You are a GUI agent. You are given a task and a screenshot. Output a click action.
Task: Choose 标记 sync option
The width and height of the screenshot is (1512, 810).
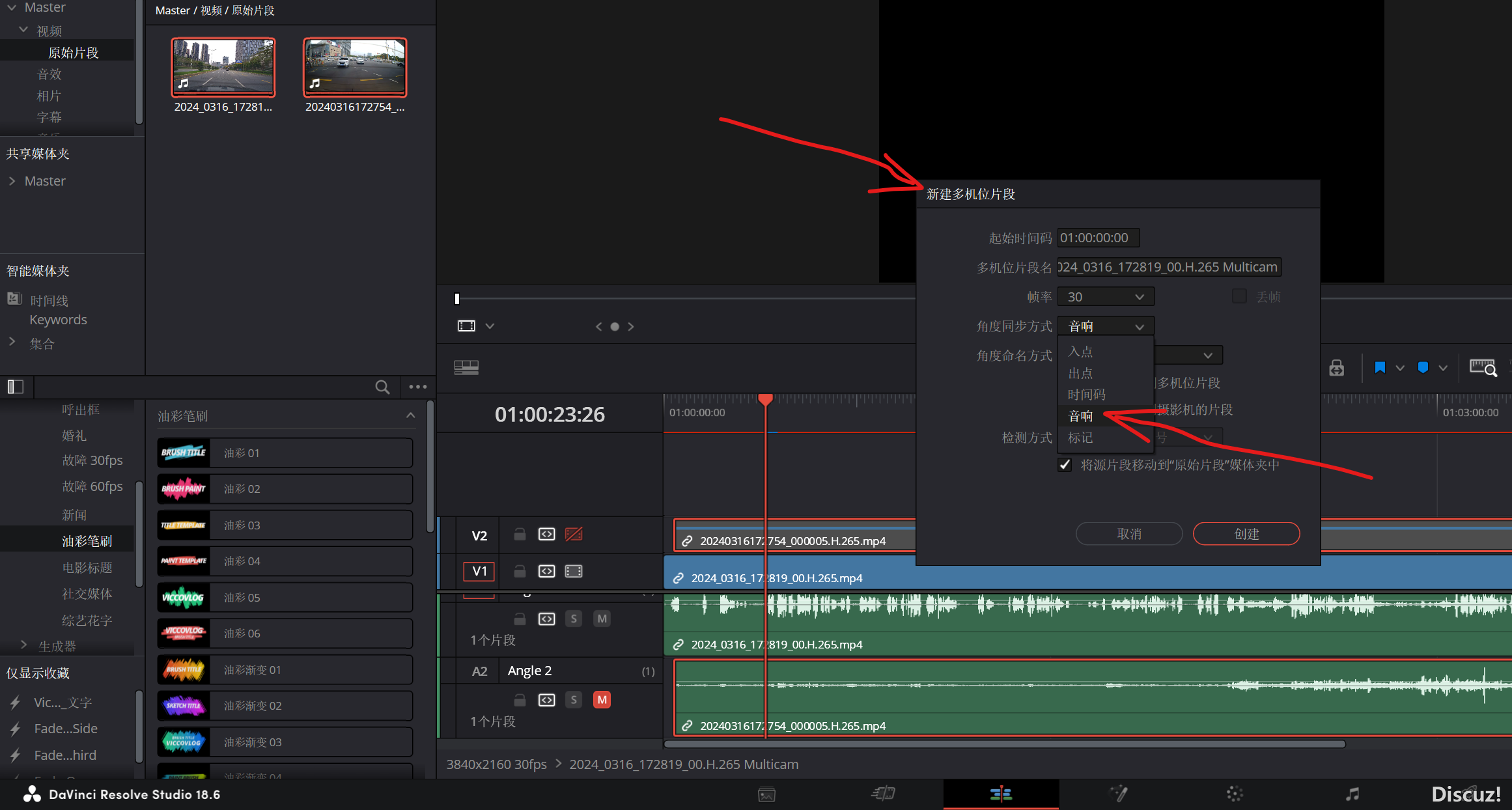(x=1105, y=438)
